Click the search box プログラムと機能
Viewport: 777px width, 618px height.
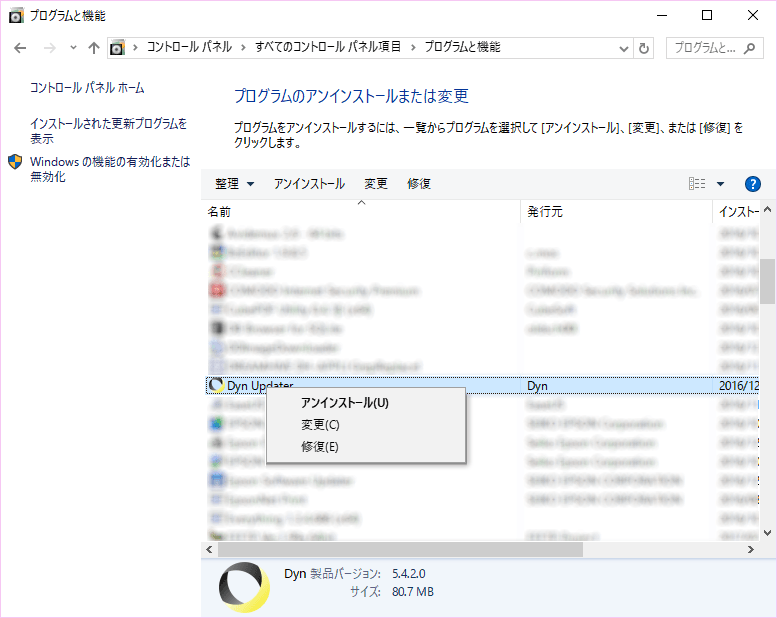click(x=715, y=47)
